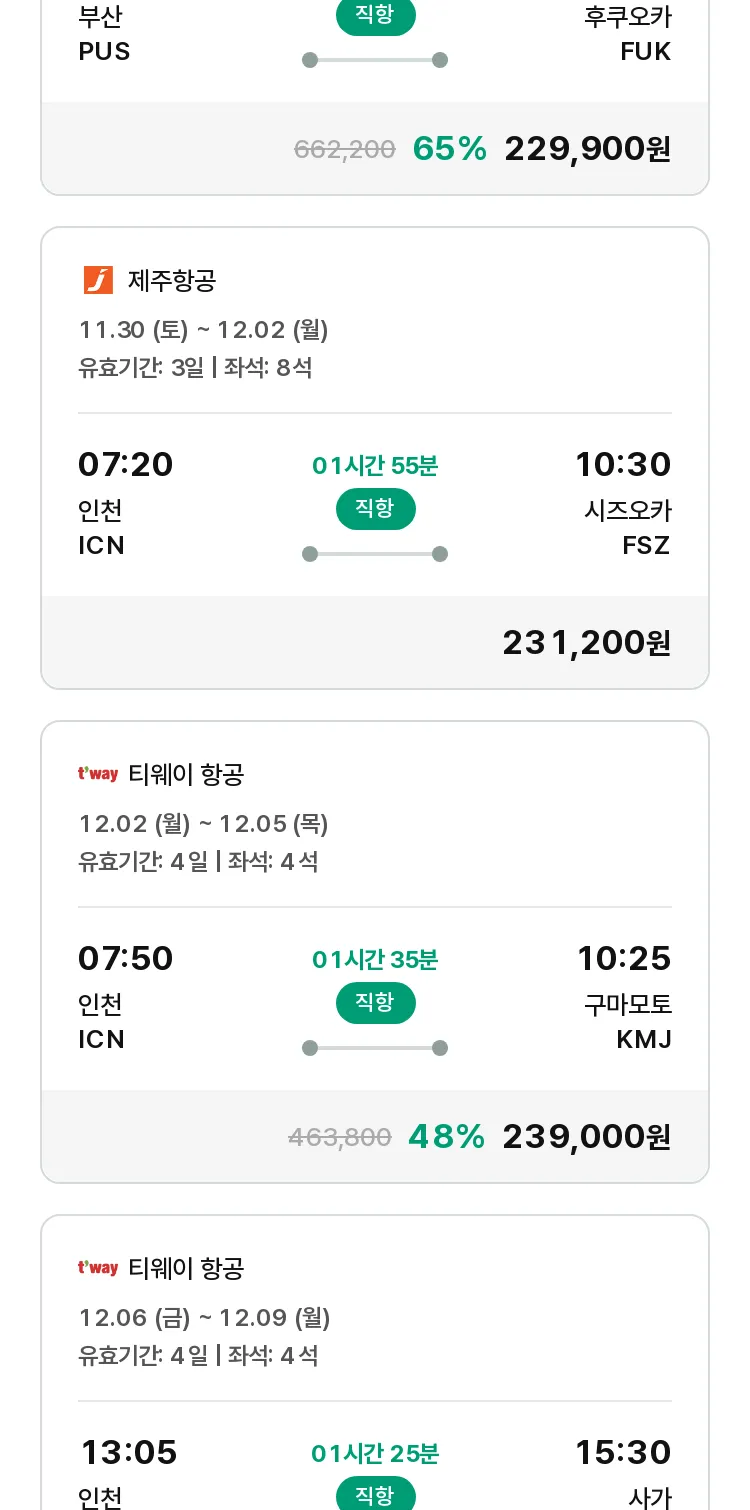Viewport: 750px width, 1510px height.
Task: Tap the 07:20 Incheon departure time
Action: (x=126, y=465)
